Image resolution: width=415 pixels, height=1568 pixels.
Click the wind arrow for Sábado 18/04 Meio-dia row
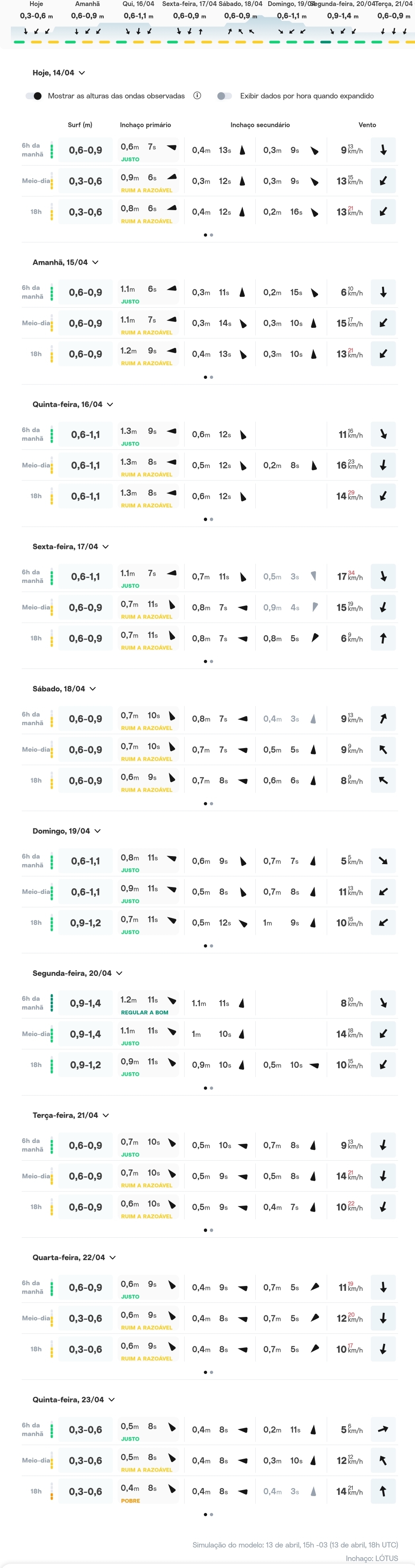(383, 749)
